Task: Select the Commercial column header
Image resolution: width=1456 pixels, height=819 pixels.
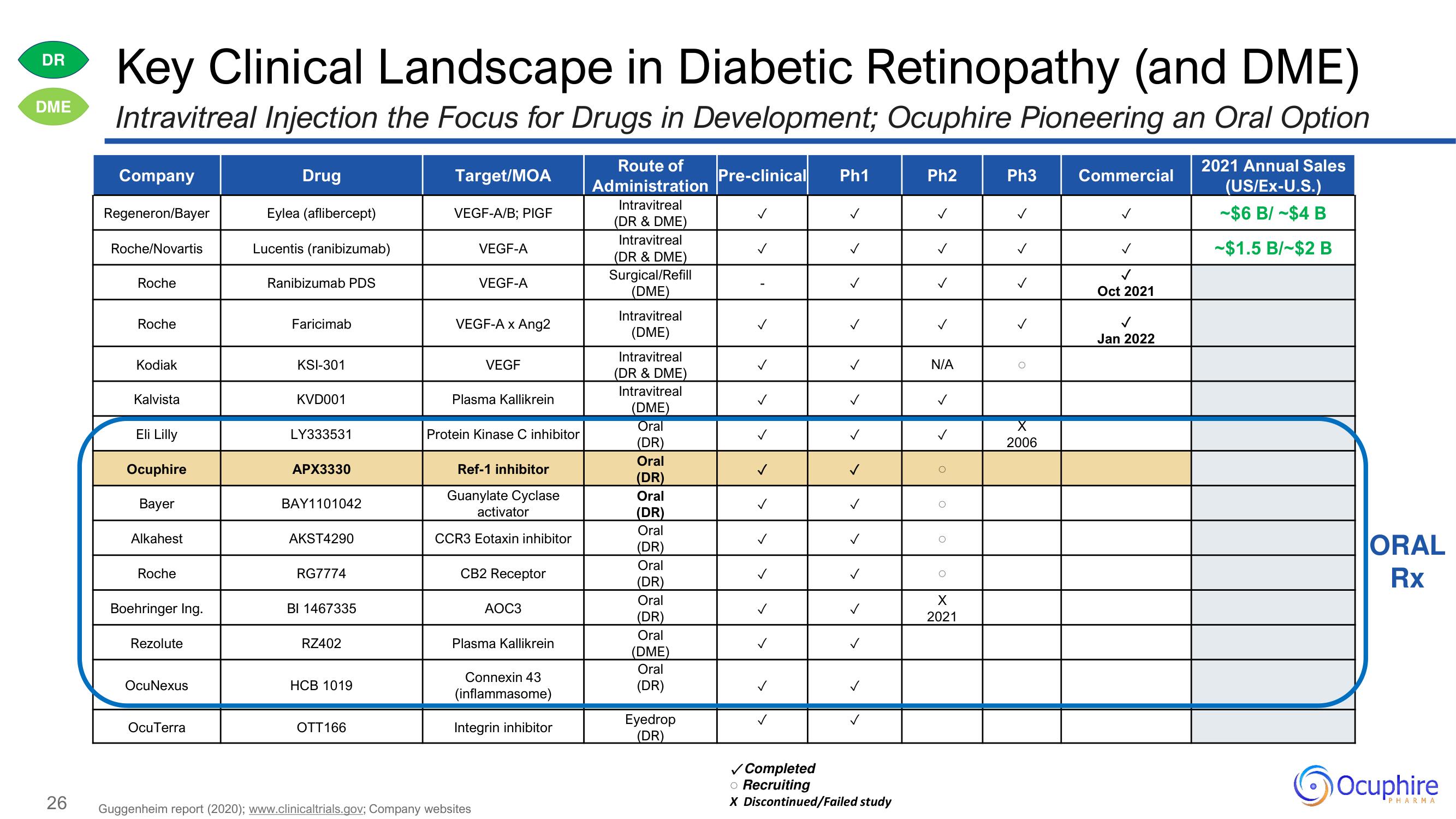Action: [x=1126, y=175]
